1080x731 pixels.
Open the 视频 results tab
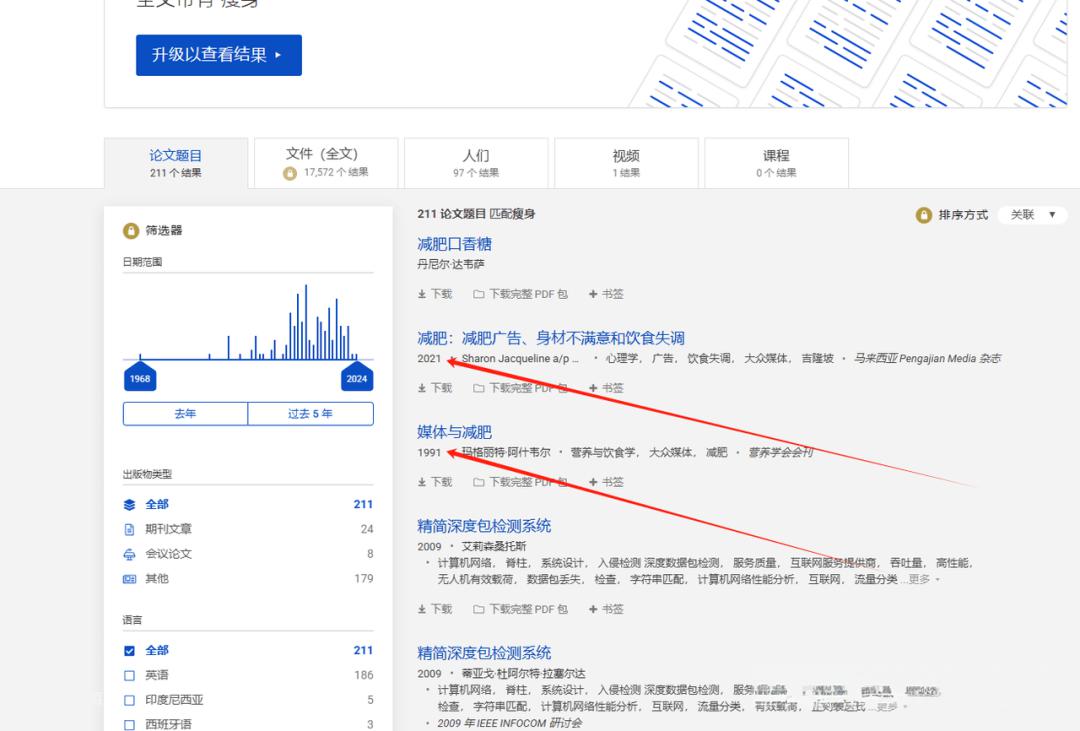click(x=626, y=163)
